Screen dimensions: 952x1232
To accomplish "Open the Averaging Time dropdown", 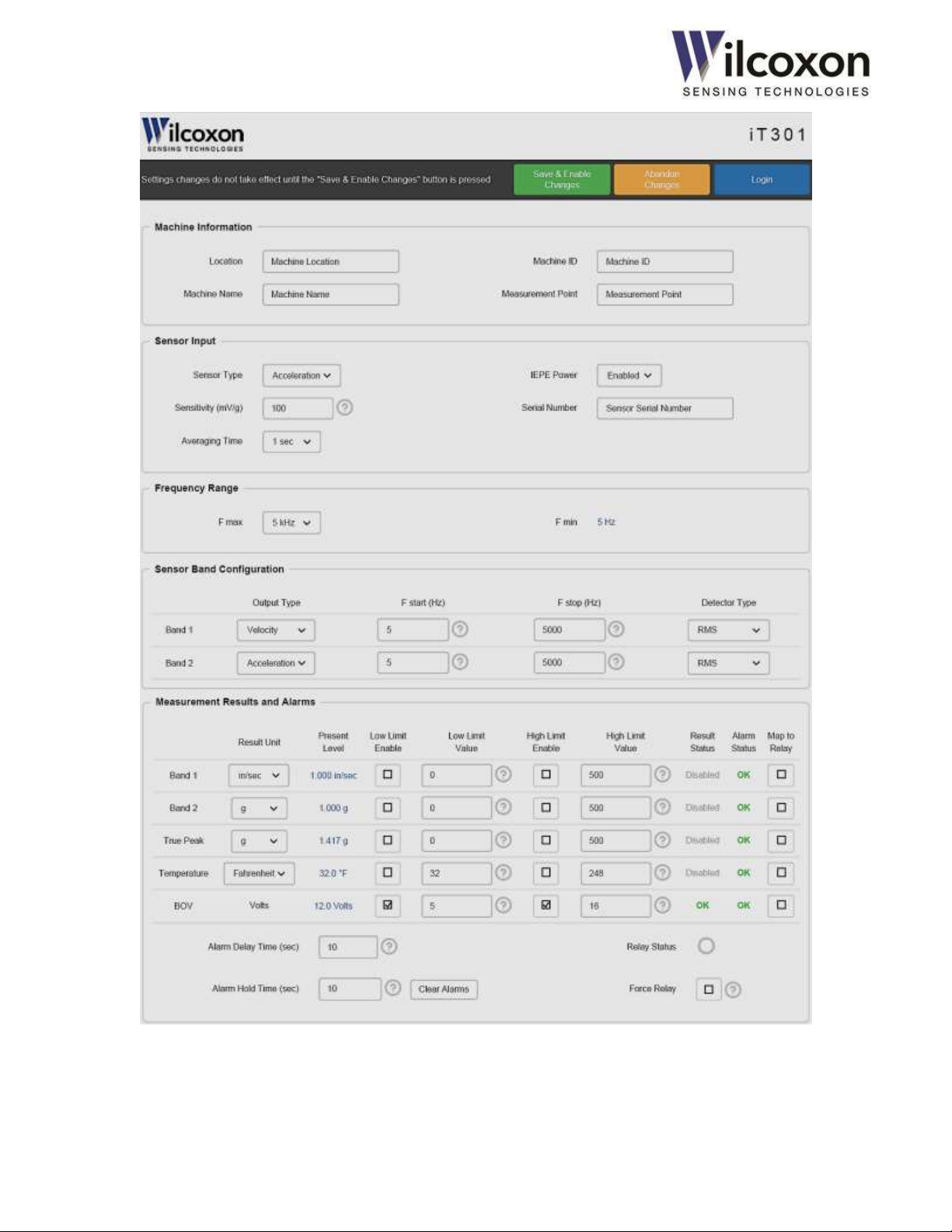I will pyautogui.click(x=291, y=441).
